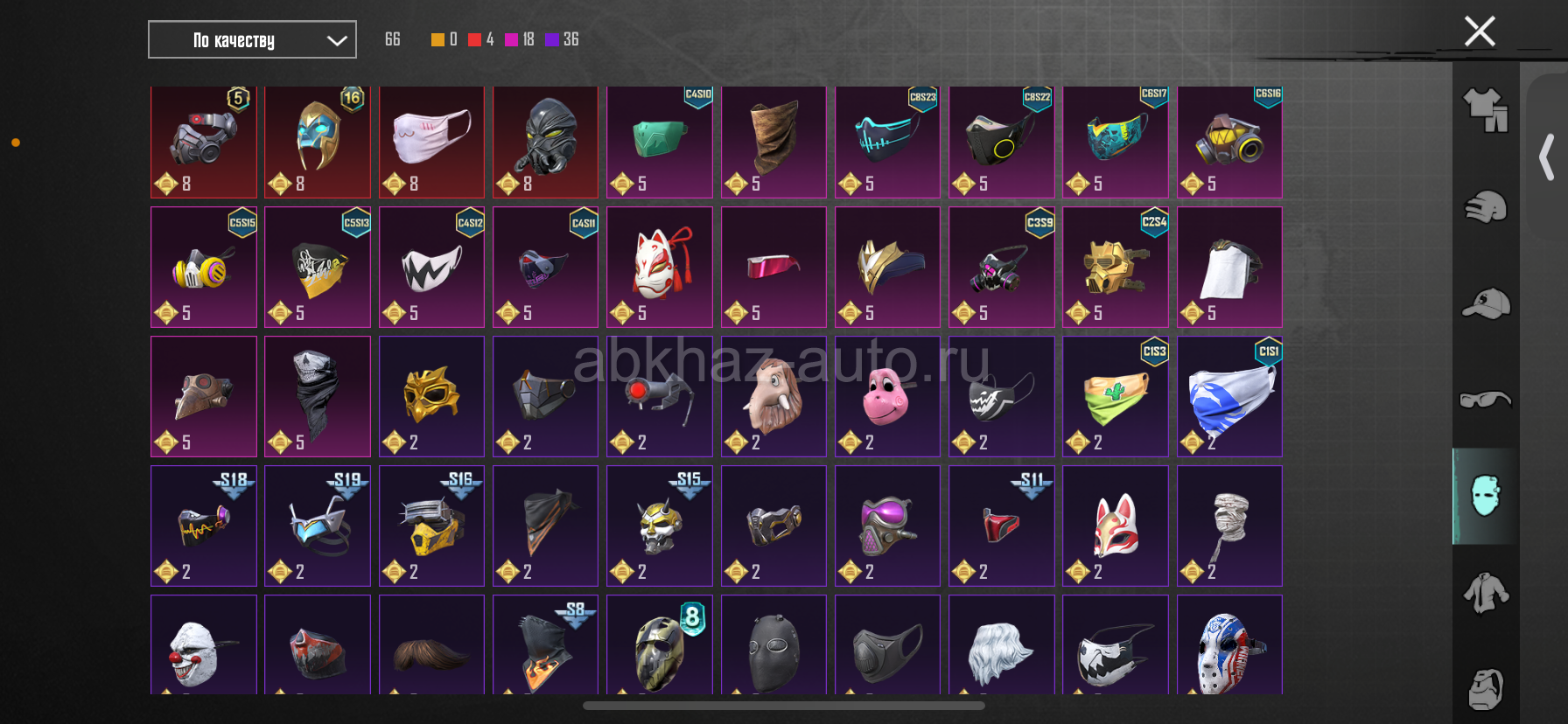Select the cap headwear category icon
This screenshot has width=1568, height=724.
[1486, 303]
